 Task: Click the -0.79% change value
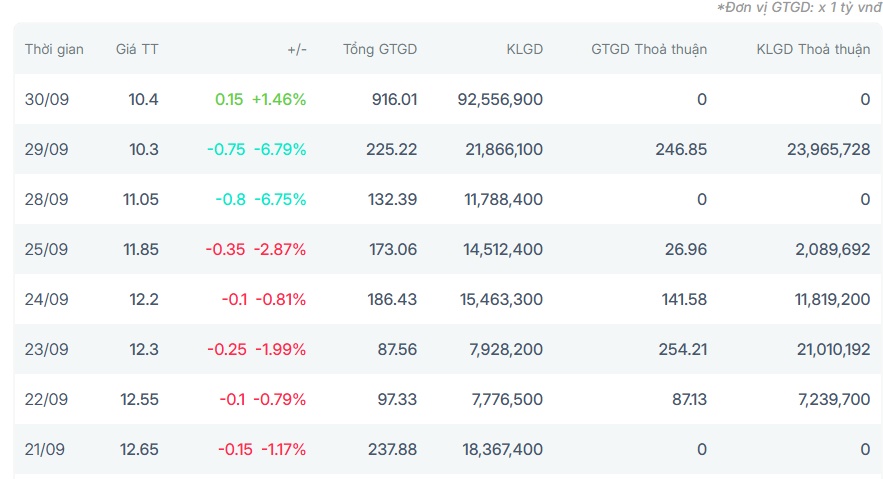[279, 400]
